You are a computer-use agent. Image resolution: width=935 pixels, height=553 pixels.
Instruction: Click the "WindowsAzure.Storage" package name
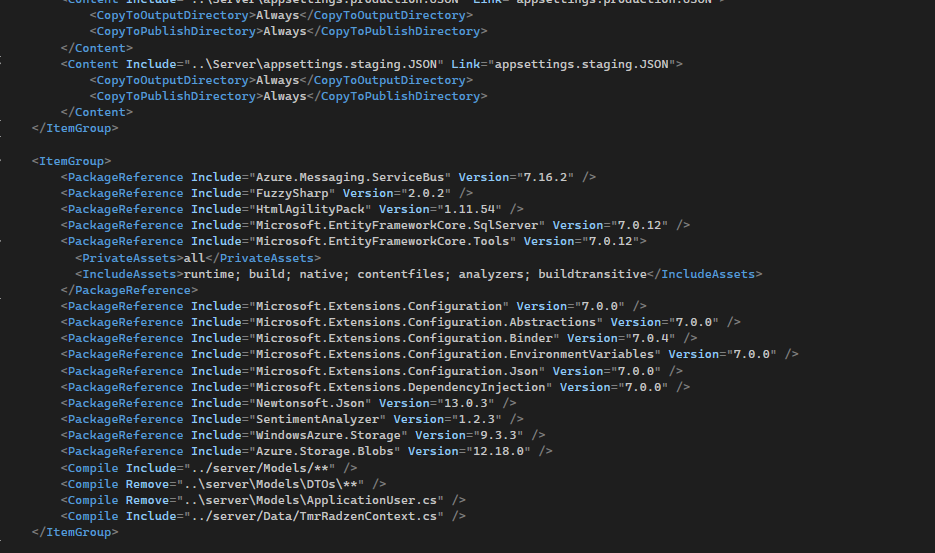328,435
